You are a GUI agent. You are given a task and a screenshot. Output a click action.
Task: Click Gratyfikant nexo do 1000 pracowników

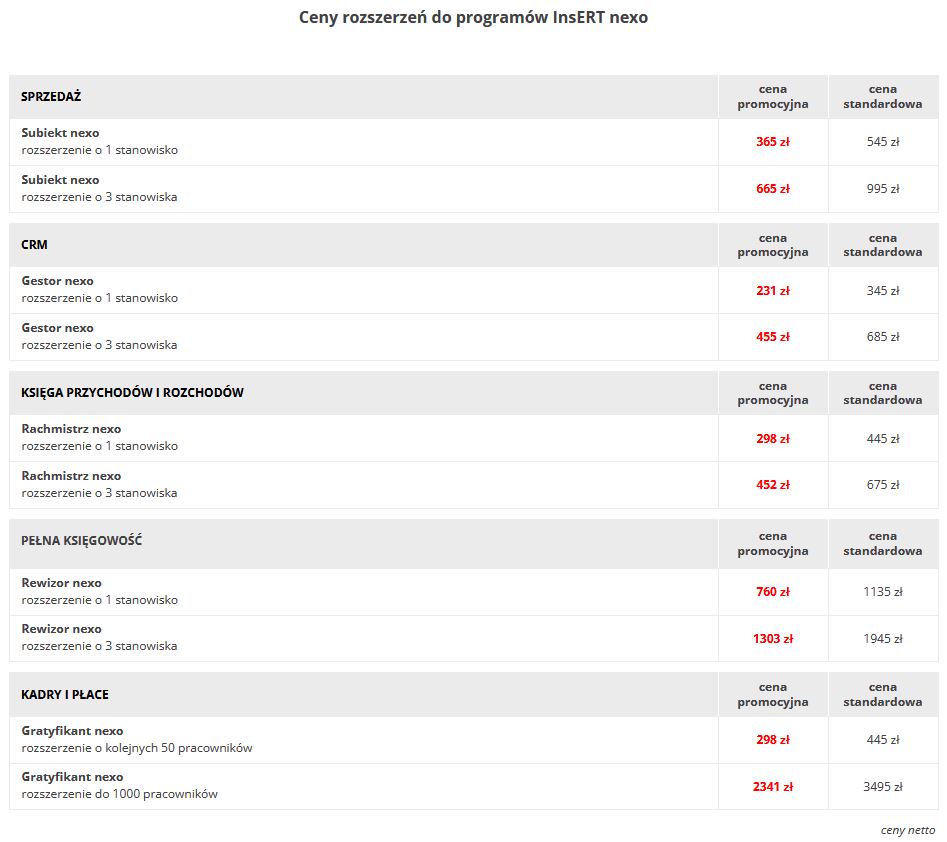click(120, 785)
